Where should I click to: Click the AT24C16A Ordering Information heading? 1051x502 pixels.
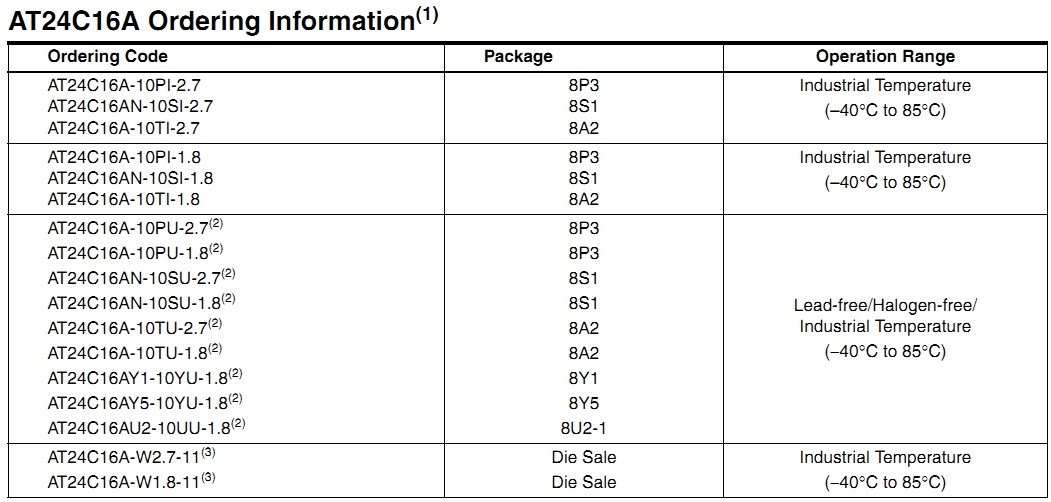(223, 21)
